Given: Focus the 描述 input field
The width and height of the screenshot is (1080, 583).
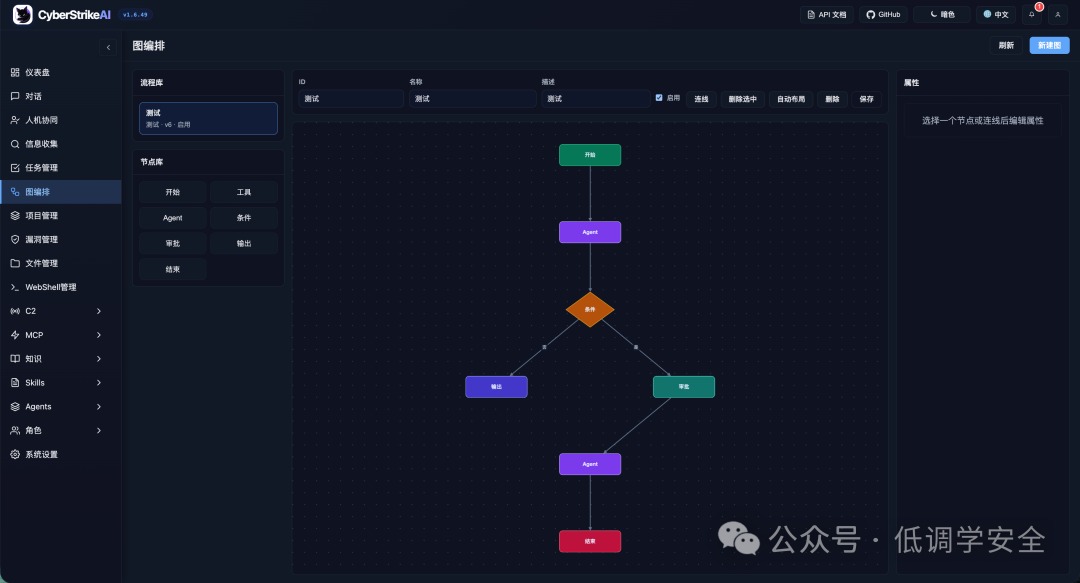Looking at the screenshot, I should point(595,99).
